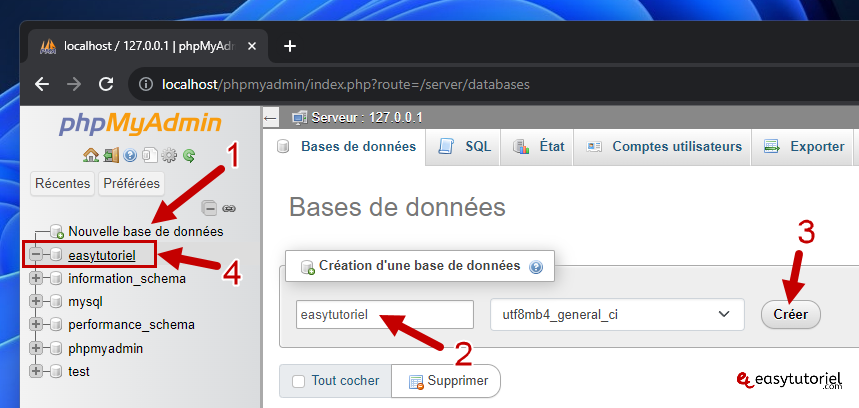Open the Home icon in sidebar
Image resolution: width=859 pixels, height=408 pixels.
[90, 156]
